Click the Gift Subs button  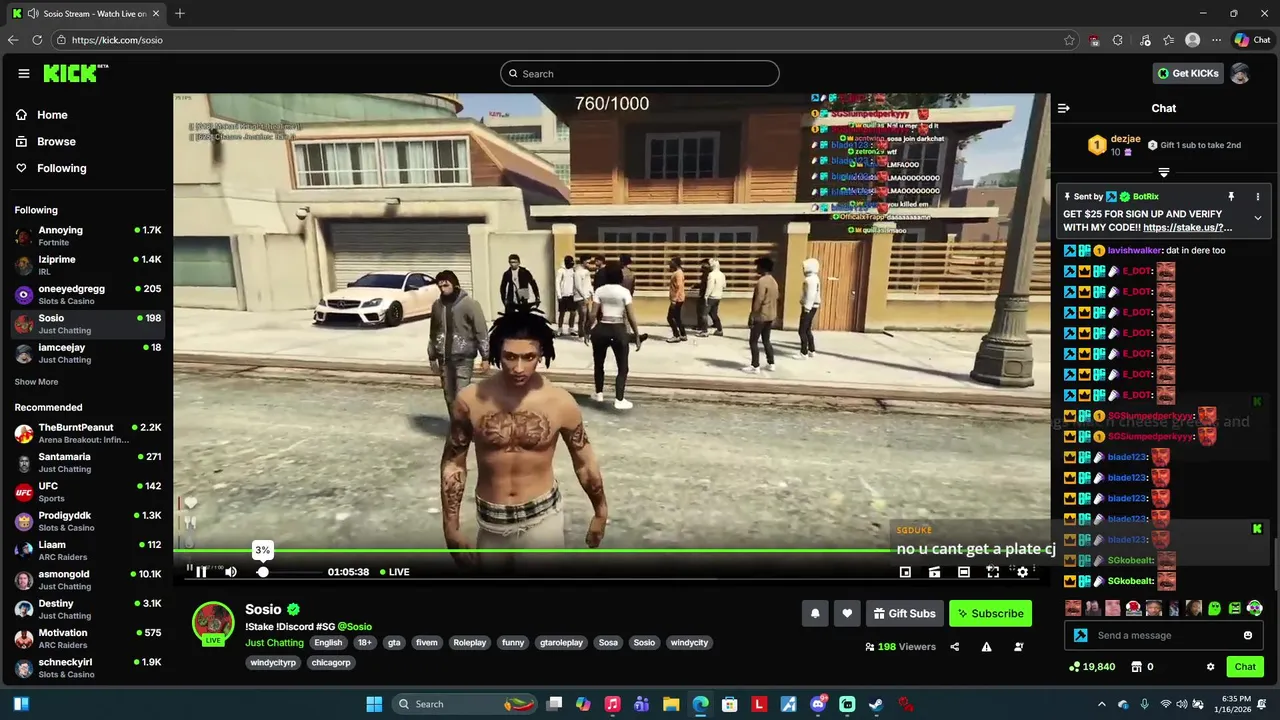[904, 613]
